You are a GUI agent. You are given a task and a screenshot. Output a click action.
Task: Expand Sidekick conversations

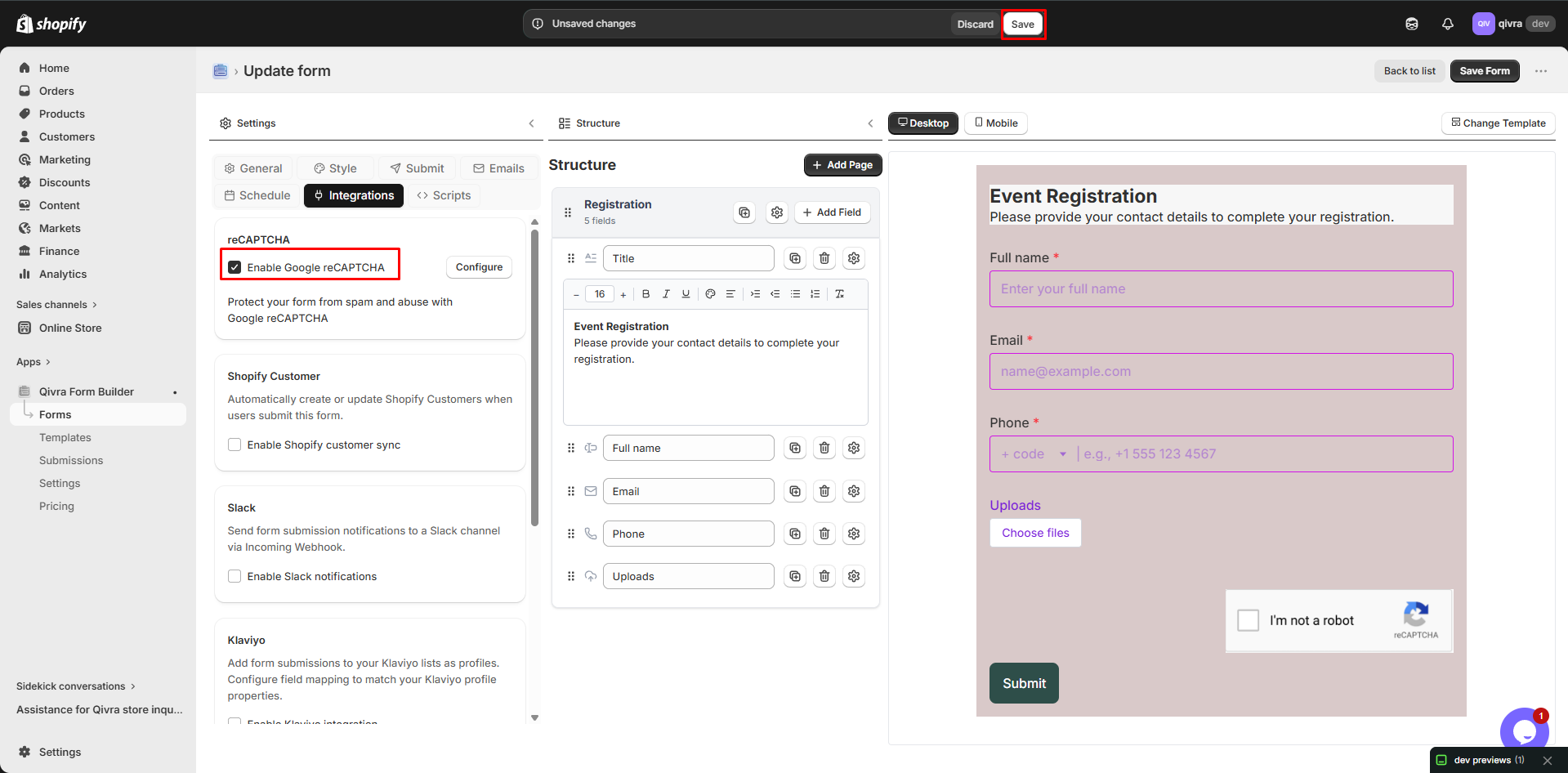pyautogui.click(x=76, y=686)
